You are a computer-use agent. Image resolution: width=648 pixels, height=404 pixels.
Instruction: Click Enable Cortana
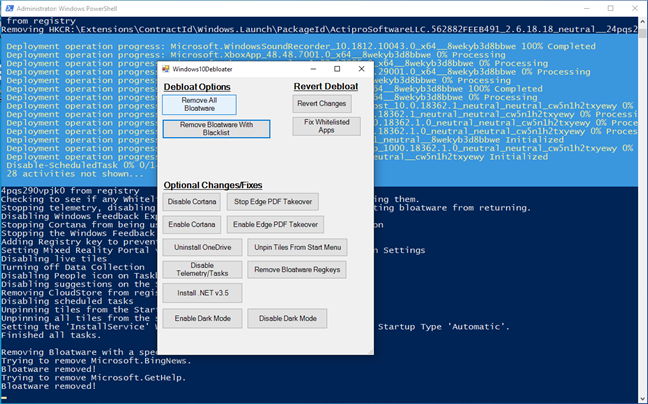191,224
